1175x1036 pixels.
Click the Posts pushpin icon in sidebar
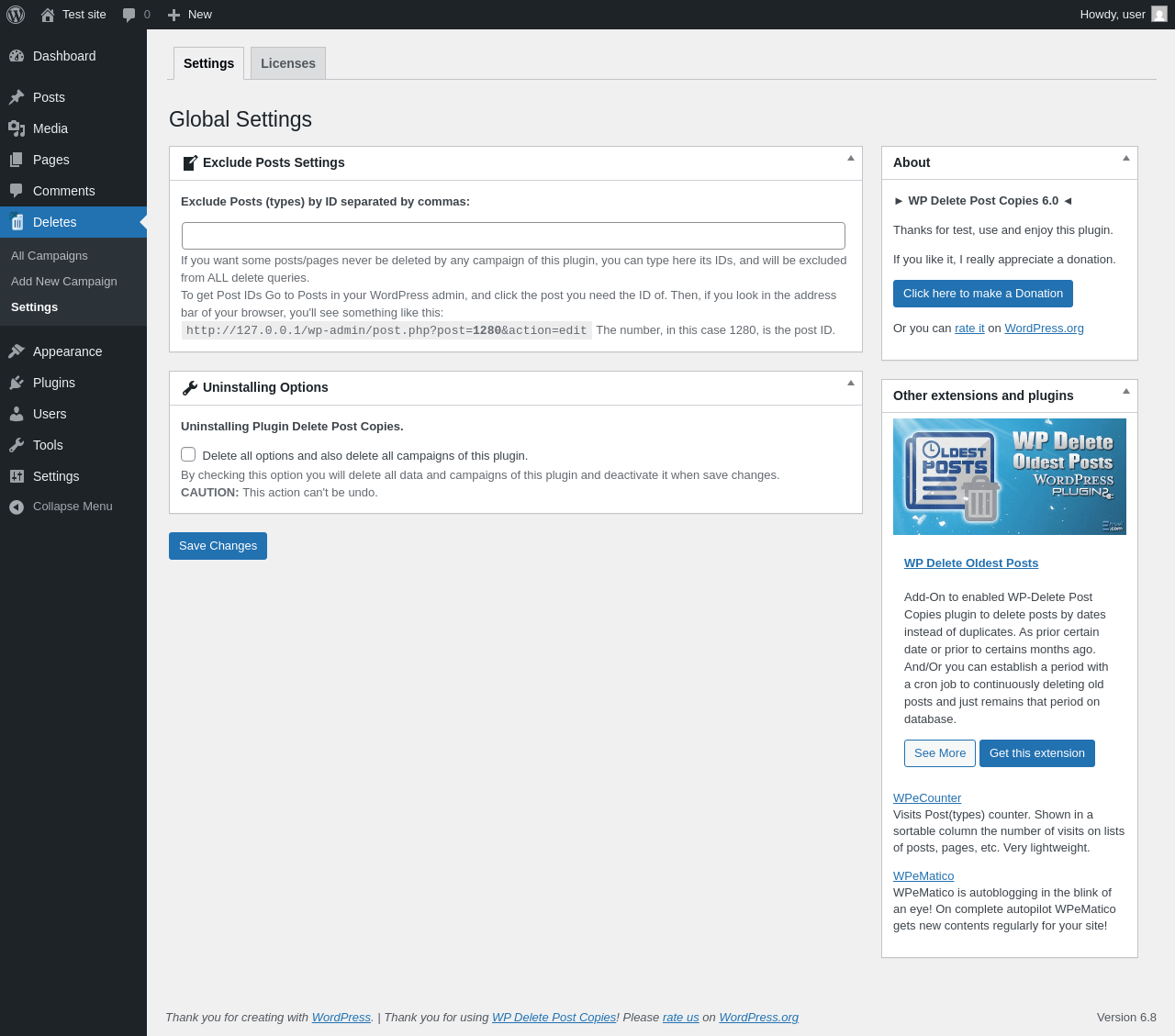[x=17, y=97]
